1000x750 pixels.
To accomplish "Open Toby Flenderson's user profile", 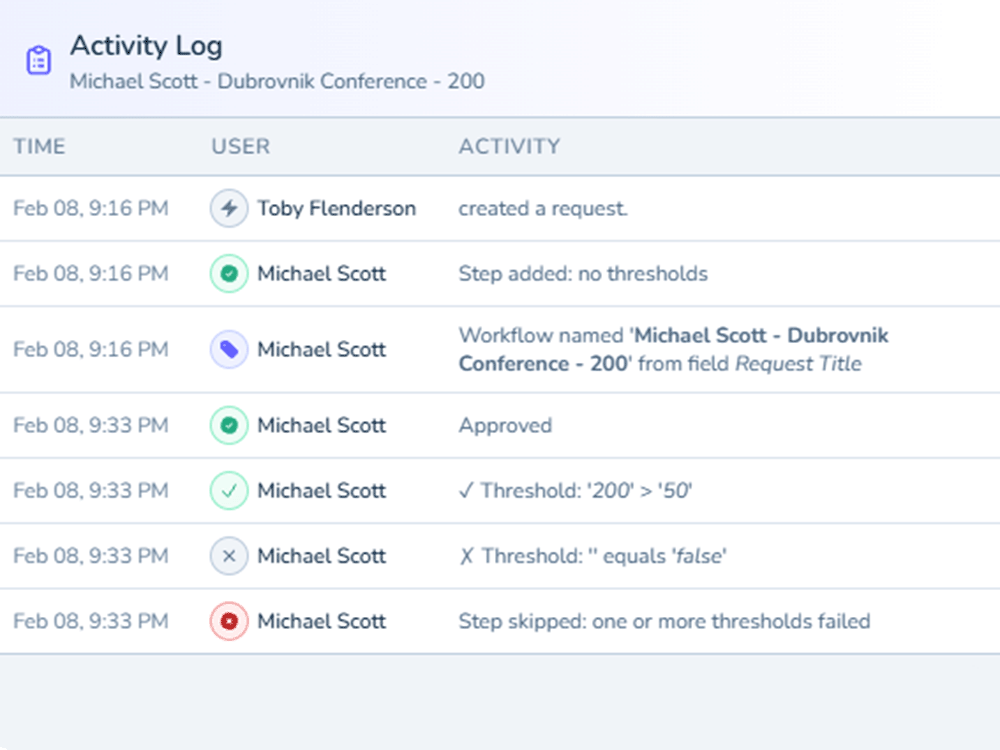I will point(337,208).
